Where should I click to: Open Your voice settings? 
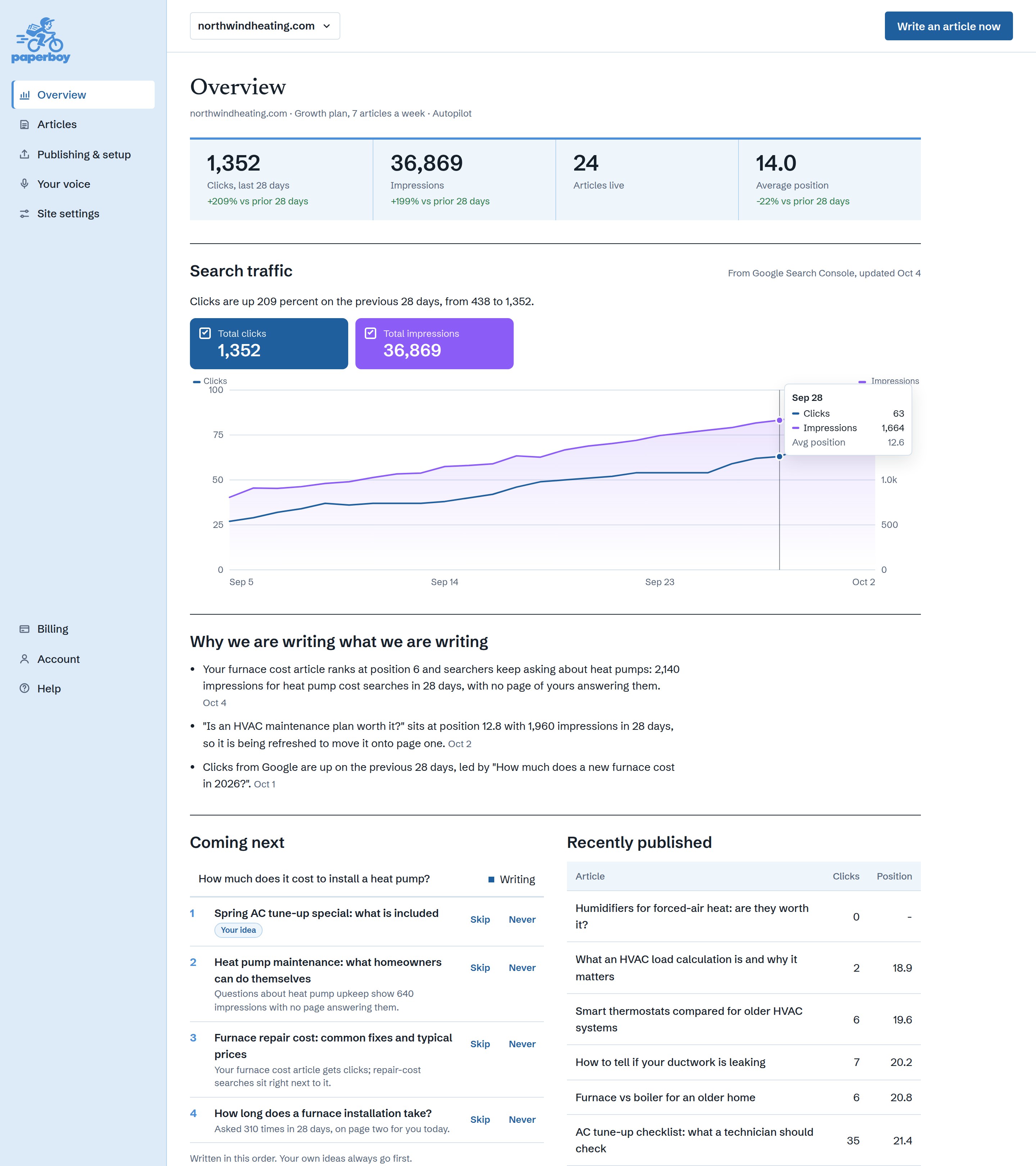[83, 184]
